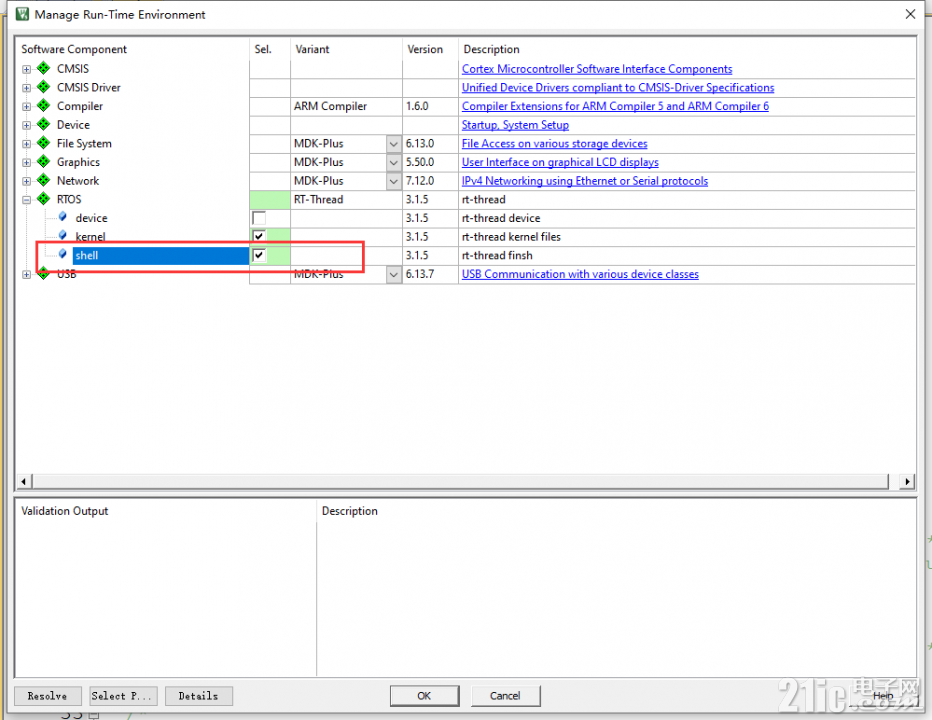Expand the Device tree node

(26, 125)
